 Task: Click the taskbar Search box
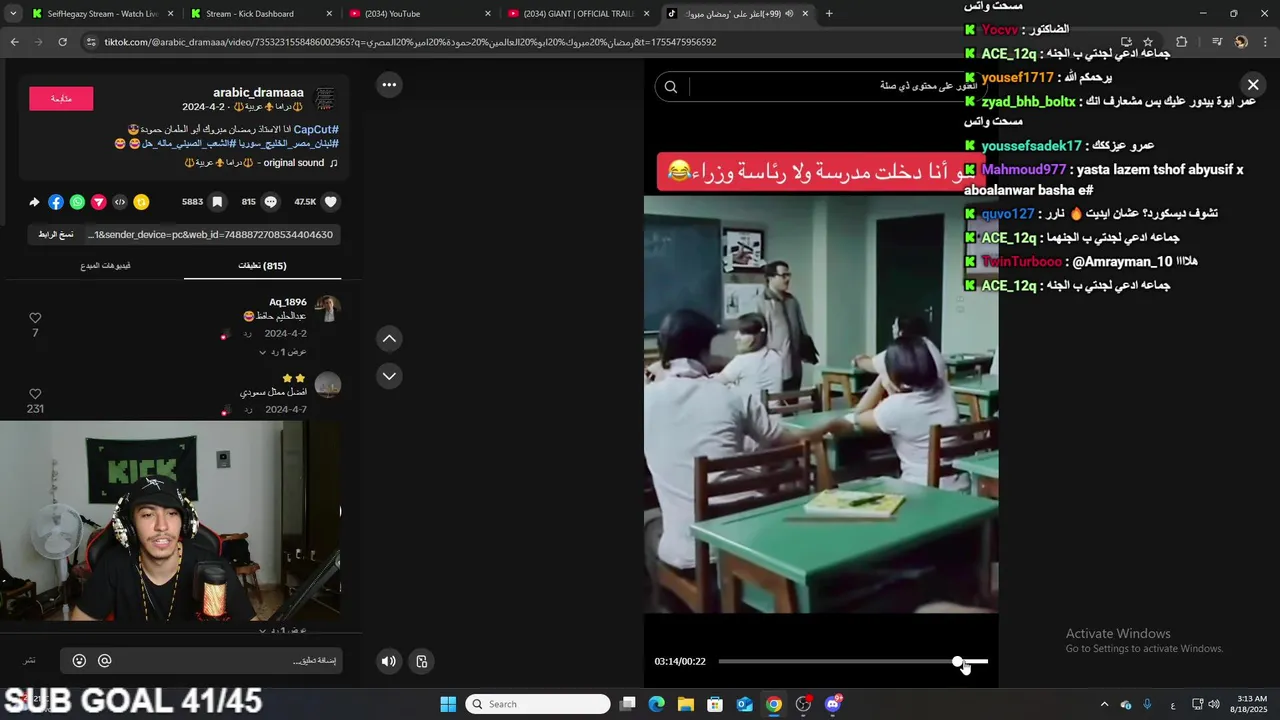click(538, 704)
